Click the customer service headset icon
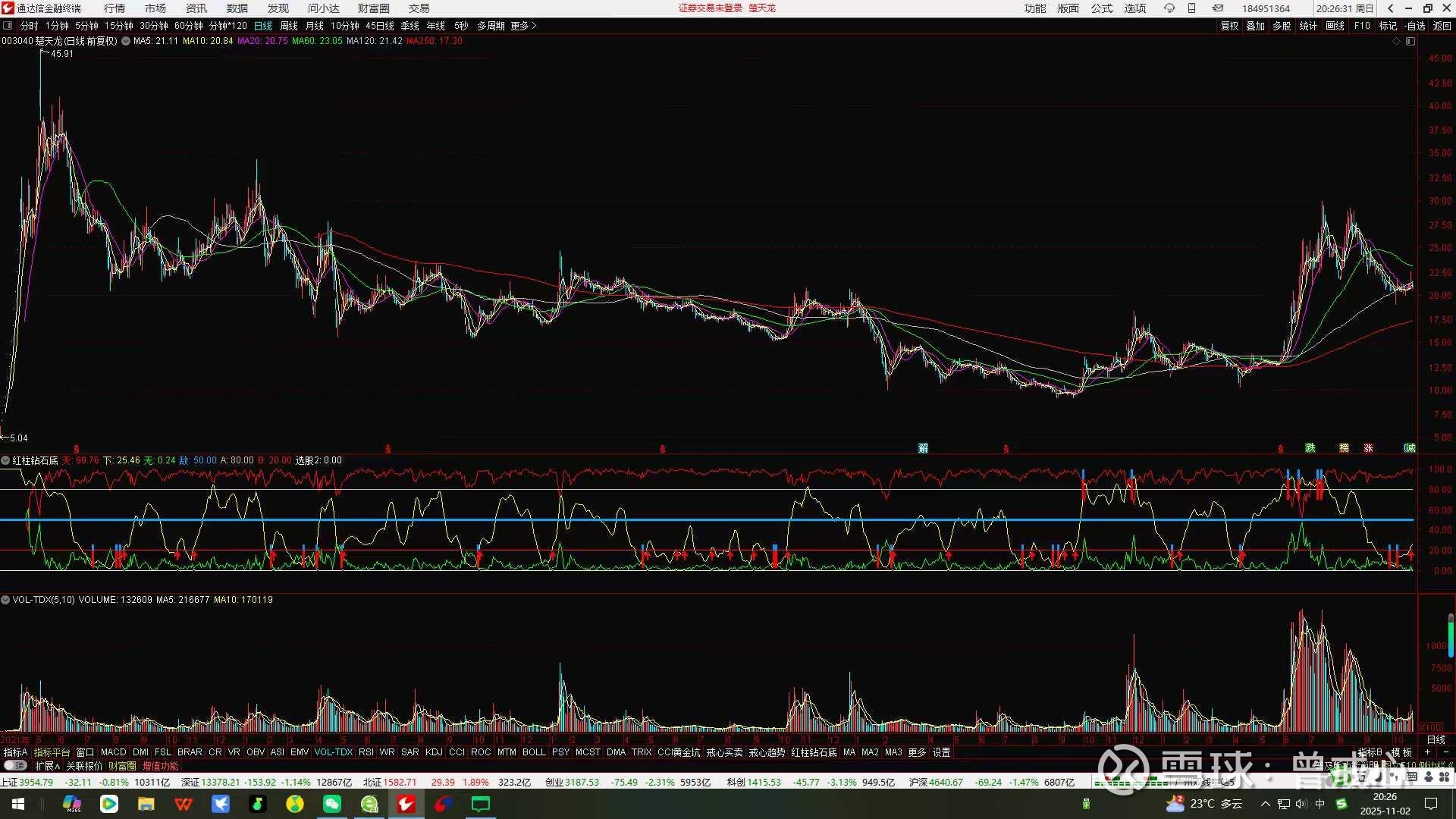This screenshot has width=1456, height=819. pos(1169,8)
